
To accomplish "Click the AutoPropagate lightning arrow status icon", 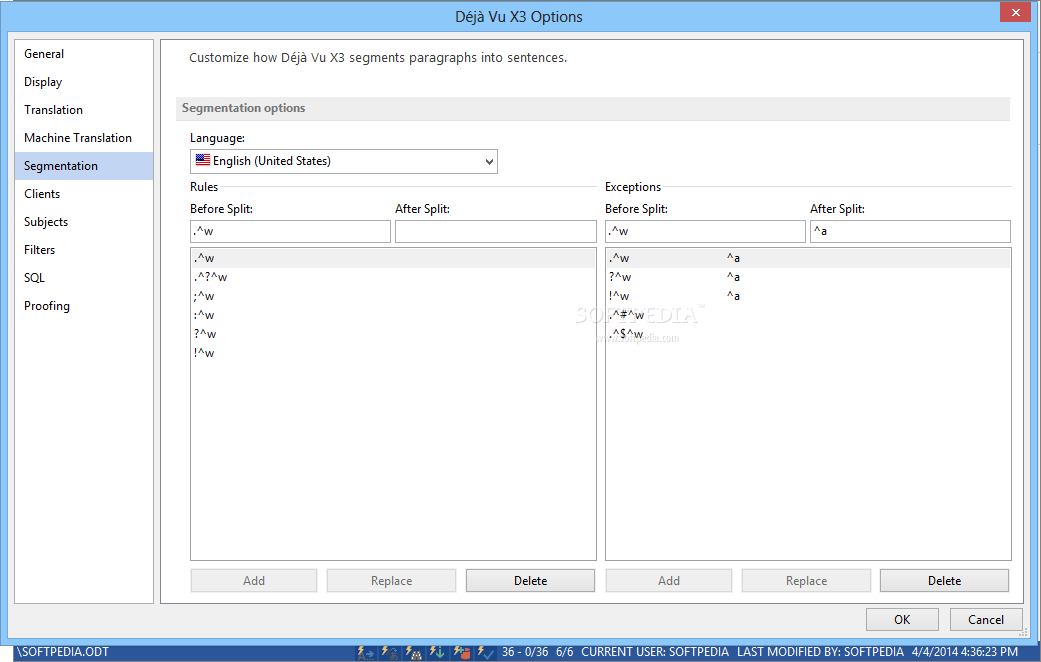I will click(x=366, y=653).
